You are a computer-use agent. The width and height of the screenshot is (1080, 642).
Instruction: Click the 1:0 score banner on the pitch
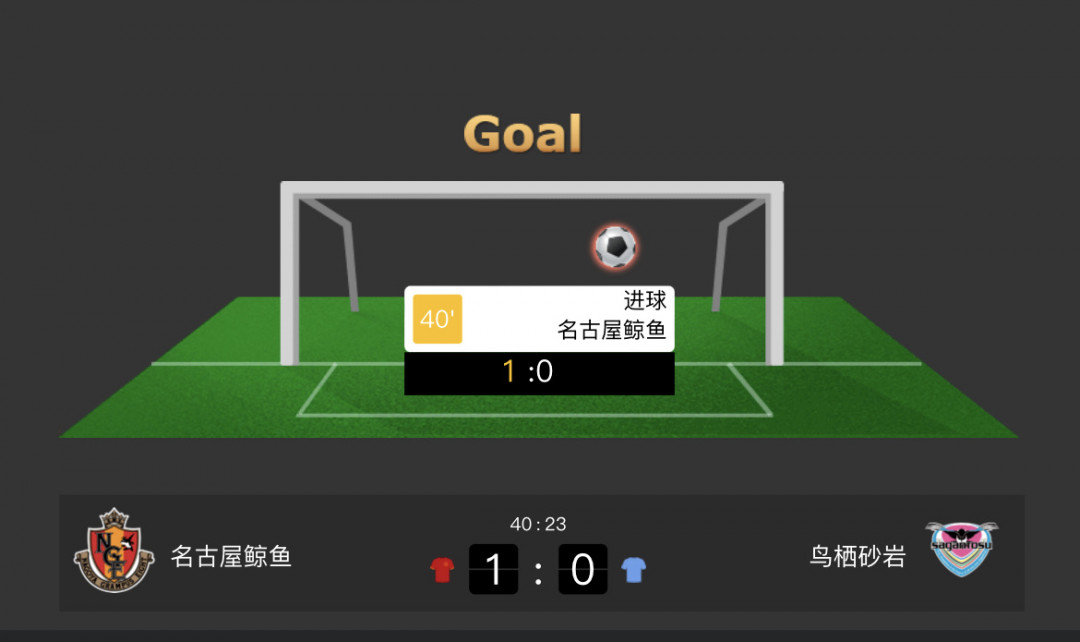click(x=539, y=373)
